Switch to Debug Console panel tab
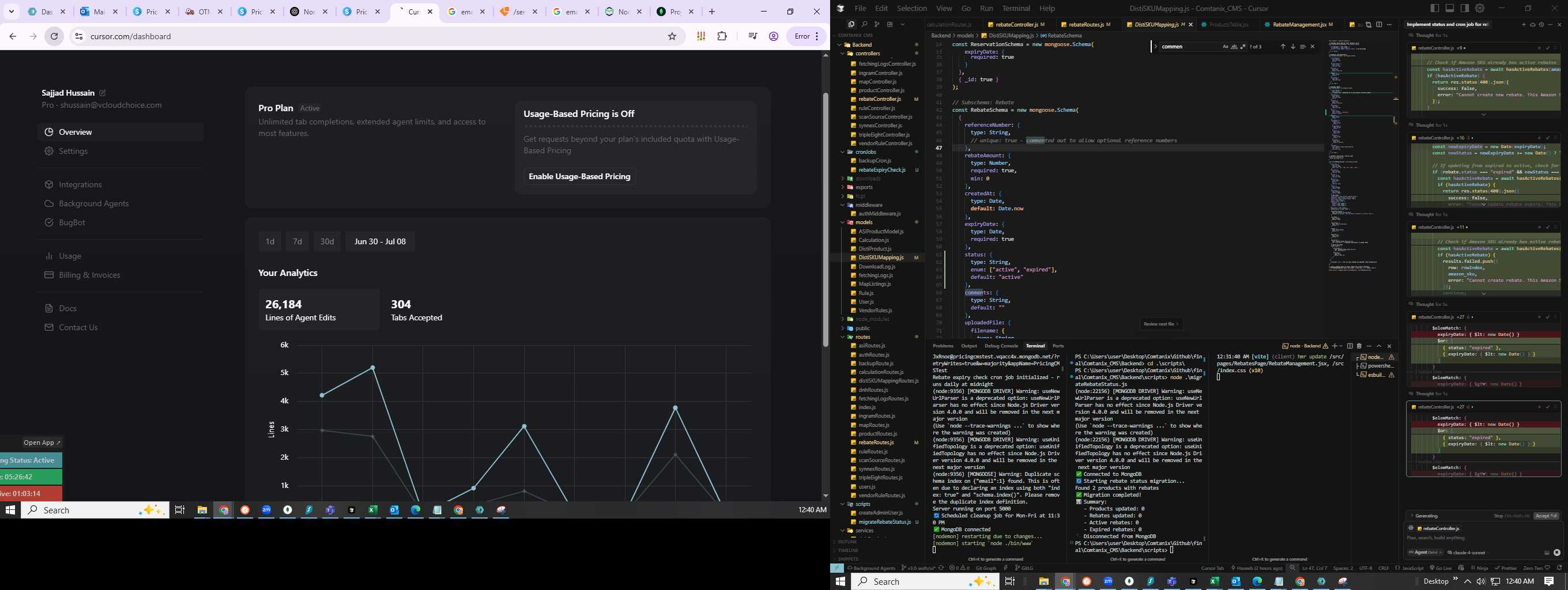The width and height of the screenshot is (1568, 590). click(x=1001, y=346)
